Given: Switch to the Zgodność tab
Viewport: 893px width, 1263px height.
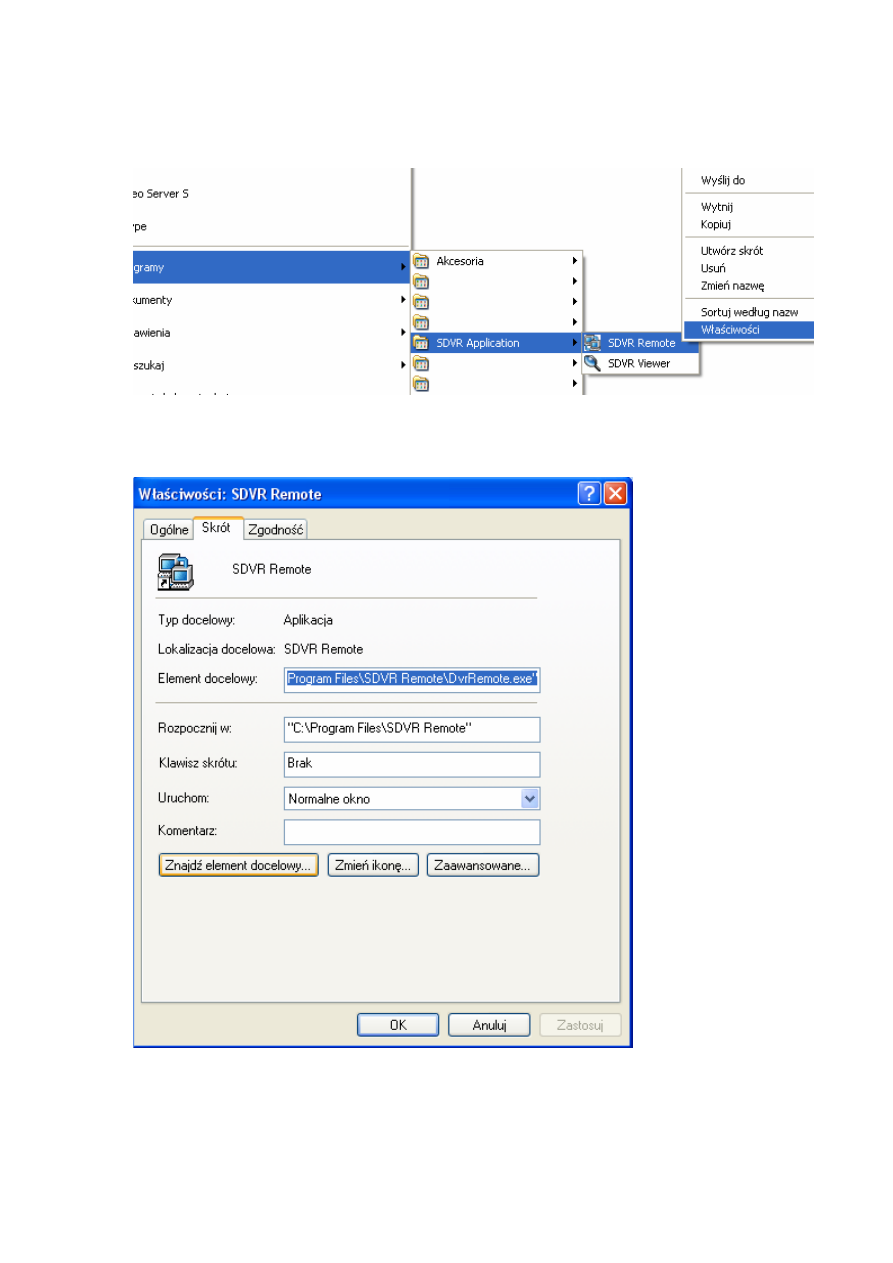Looking at the screenshot, I should (276, 529).
